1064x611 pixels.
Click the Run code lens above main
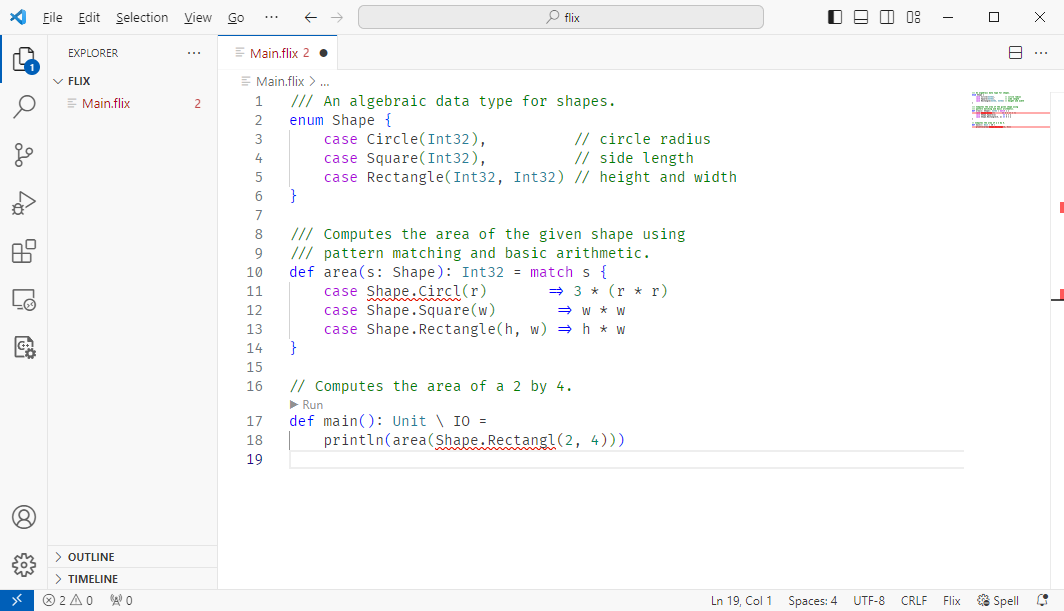[306, 404]
